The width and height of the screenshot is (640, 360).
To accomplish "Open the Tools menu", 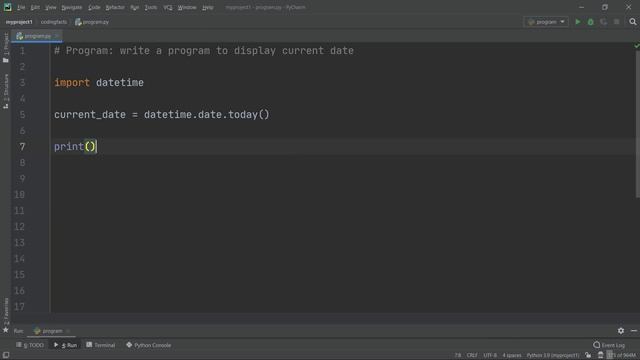I will pos(151,7).
